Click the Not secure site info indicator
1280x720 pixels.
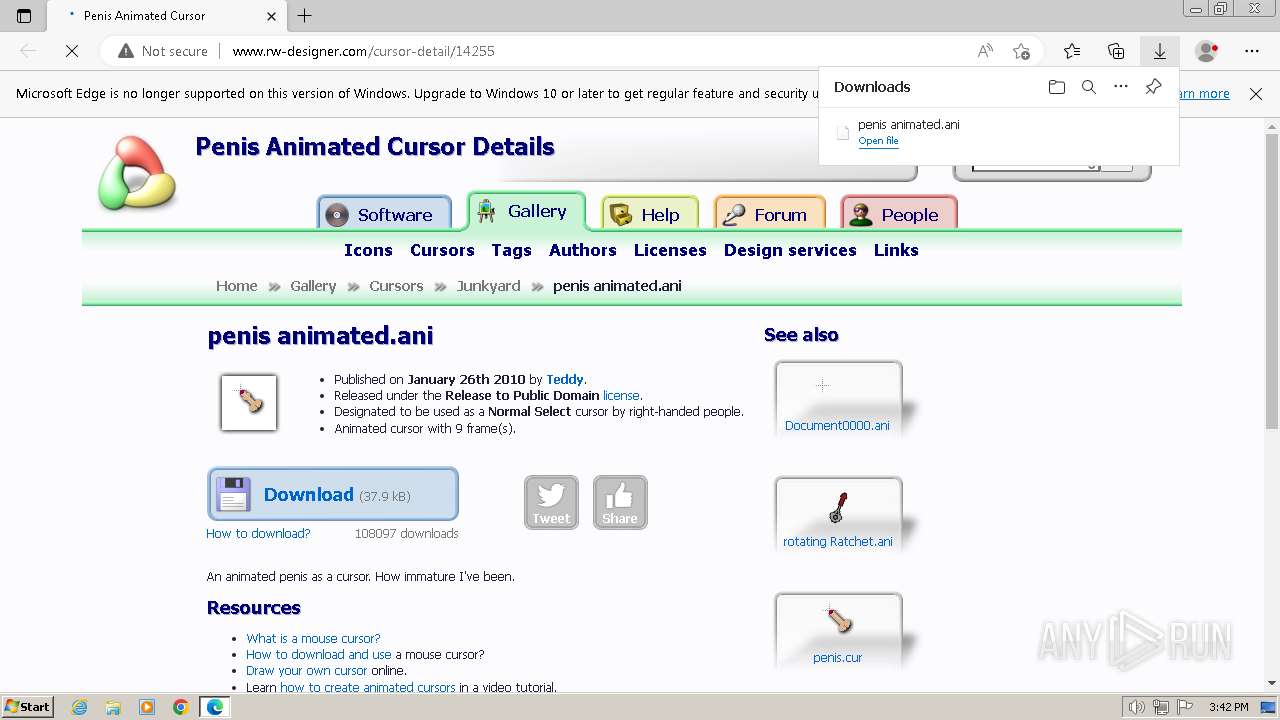click(163, 51)
